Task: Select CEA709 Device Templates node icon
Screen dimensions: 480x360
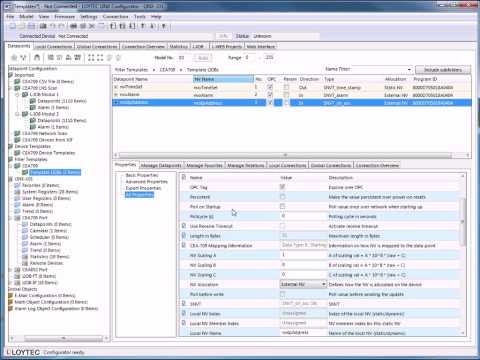Action: coord(17,153)
